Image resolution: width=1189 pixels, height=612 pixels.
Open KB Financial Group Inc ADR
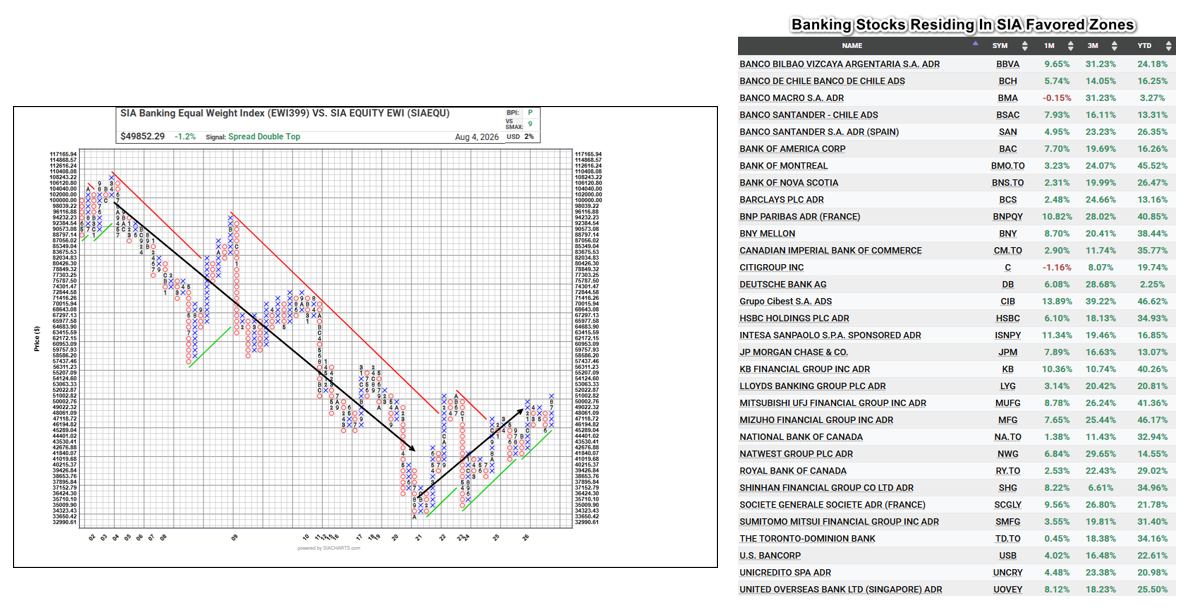805,369
